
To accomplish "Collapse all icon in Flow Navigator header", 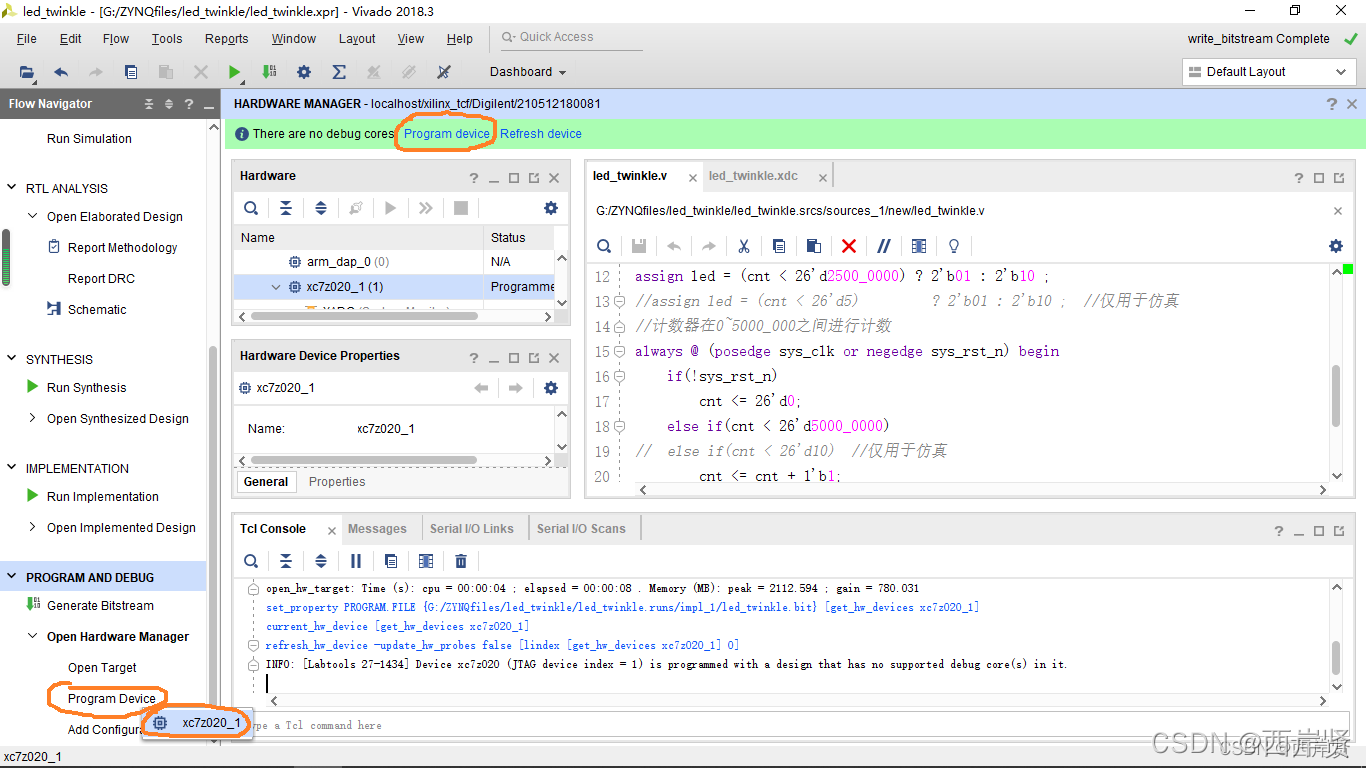I will coord(149,104).
